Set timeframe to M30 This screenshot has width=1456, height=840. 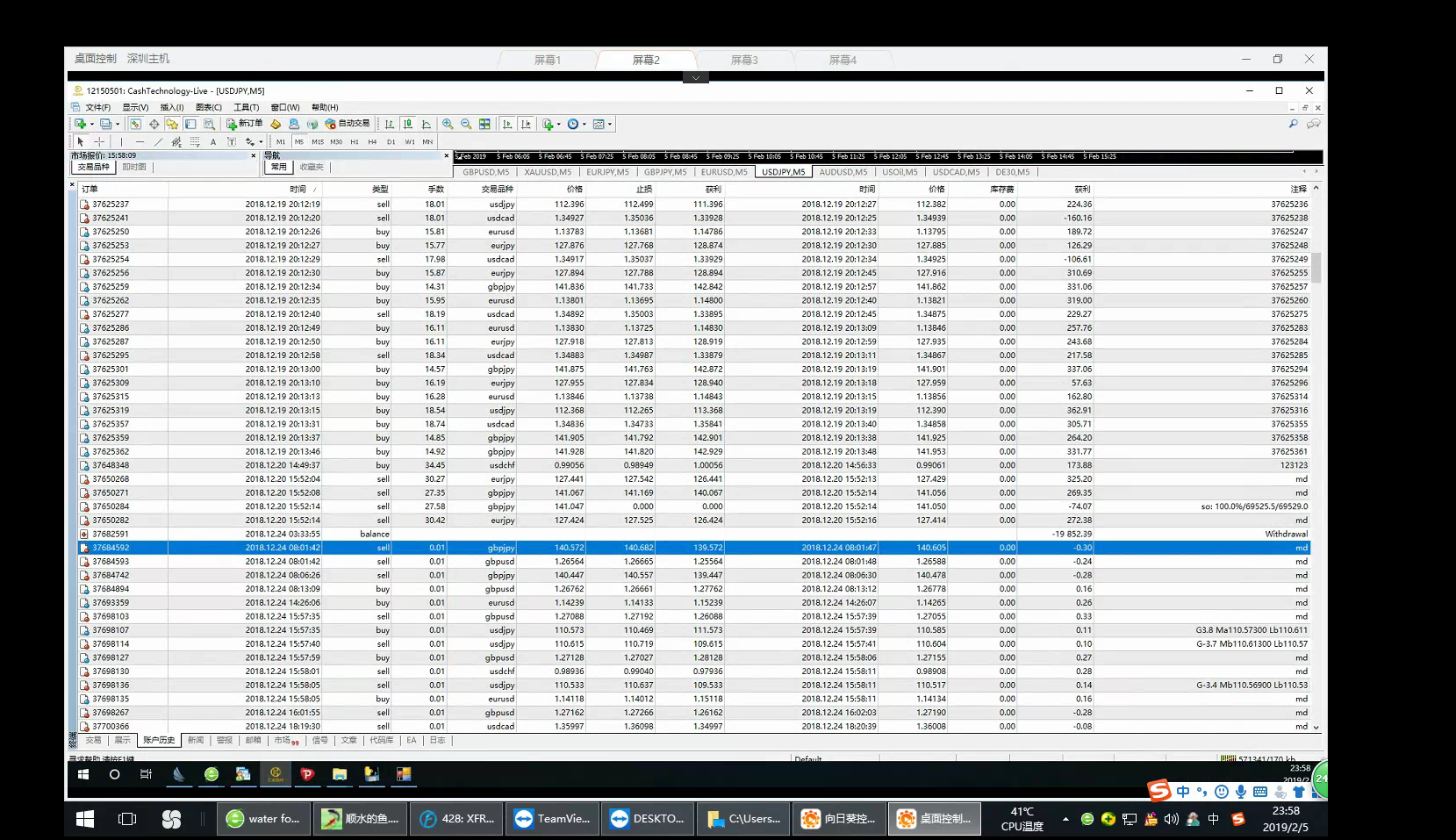click(336, 141)
